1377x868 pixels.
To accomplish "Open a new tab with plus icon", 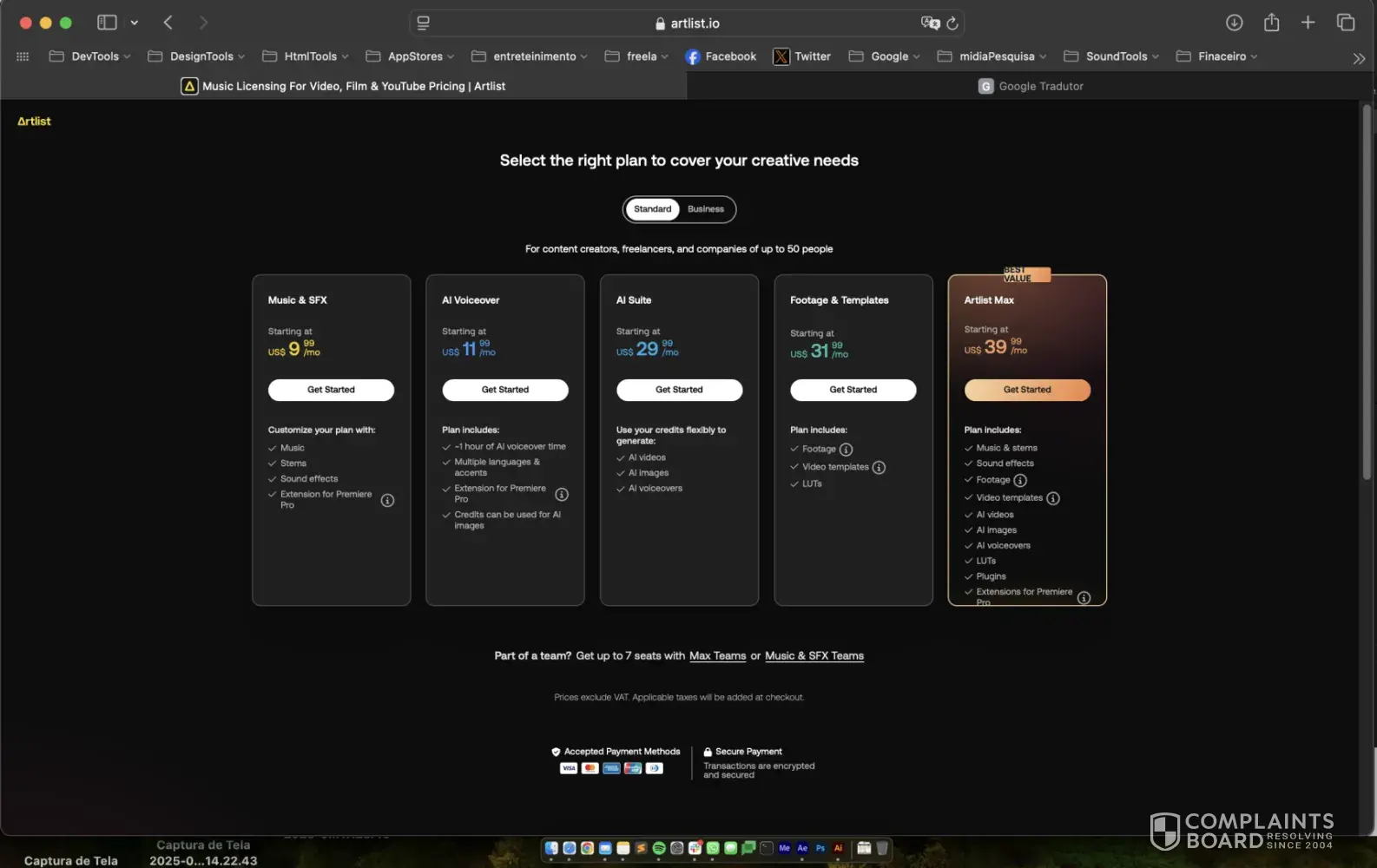I will (x=1308, y=23).
